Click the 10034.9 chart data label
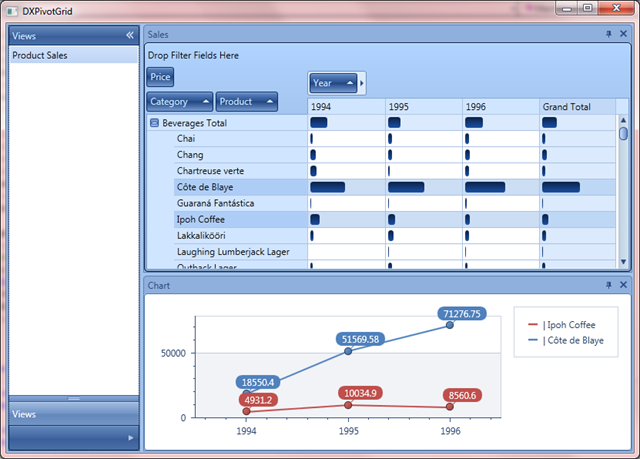Image resolution: width=640 pixels, height=459 pixels. click(x=360, y=393)
